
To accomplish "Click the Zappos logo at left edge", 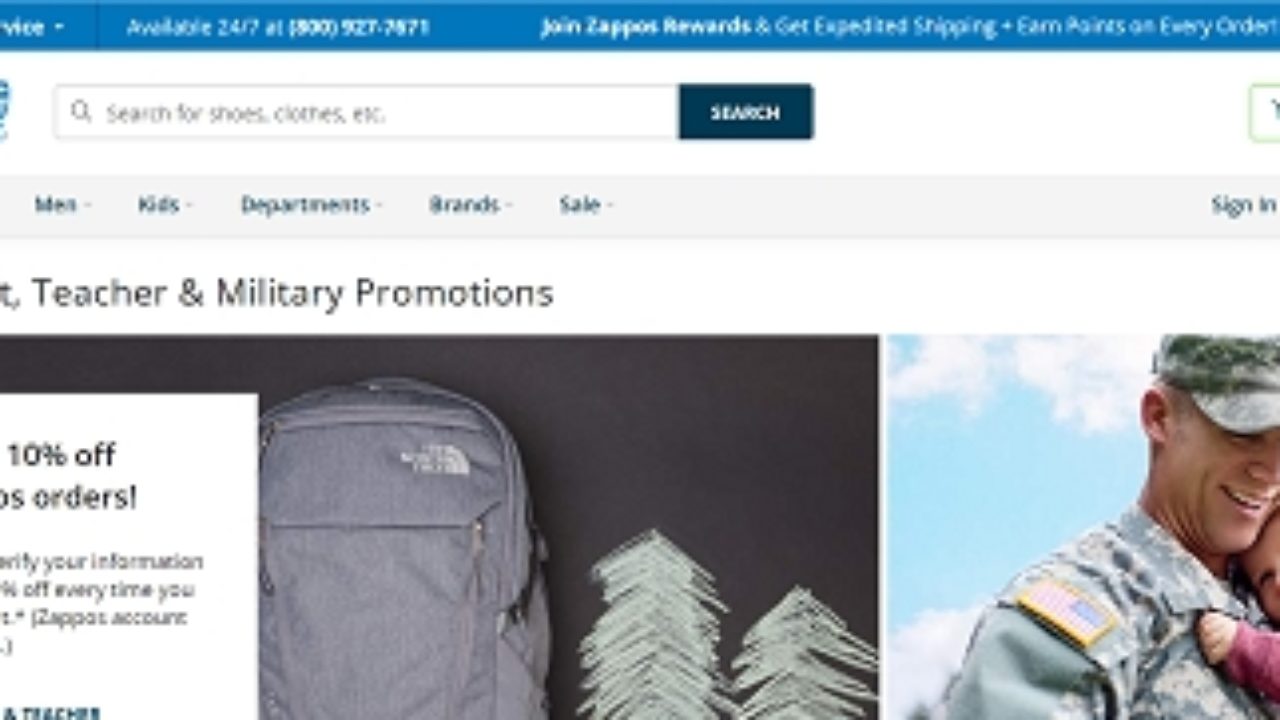I will [4, 111].
